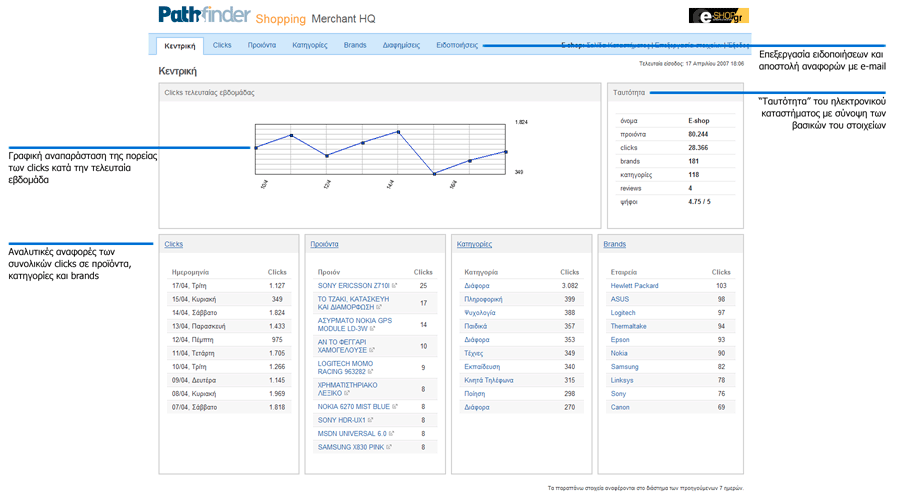Screen dimensions: 900x501
Task: Select the 17/04, Τρίτη row in Clicks table
Action: tap(228, 285)
